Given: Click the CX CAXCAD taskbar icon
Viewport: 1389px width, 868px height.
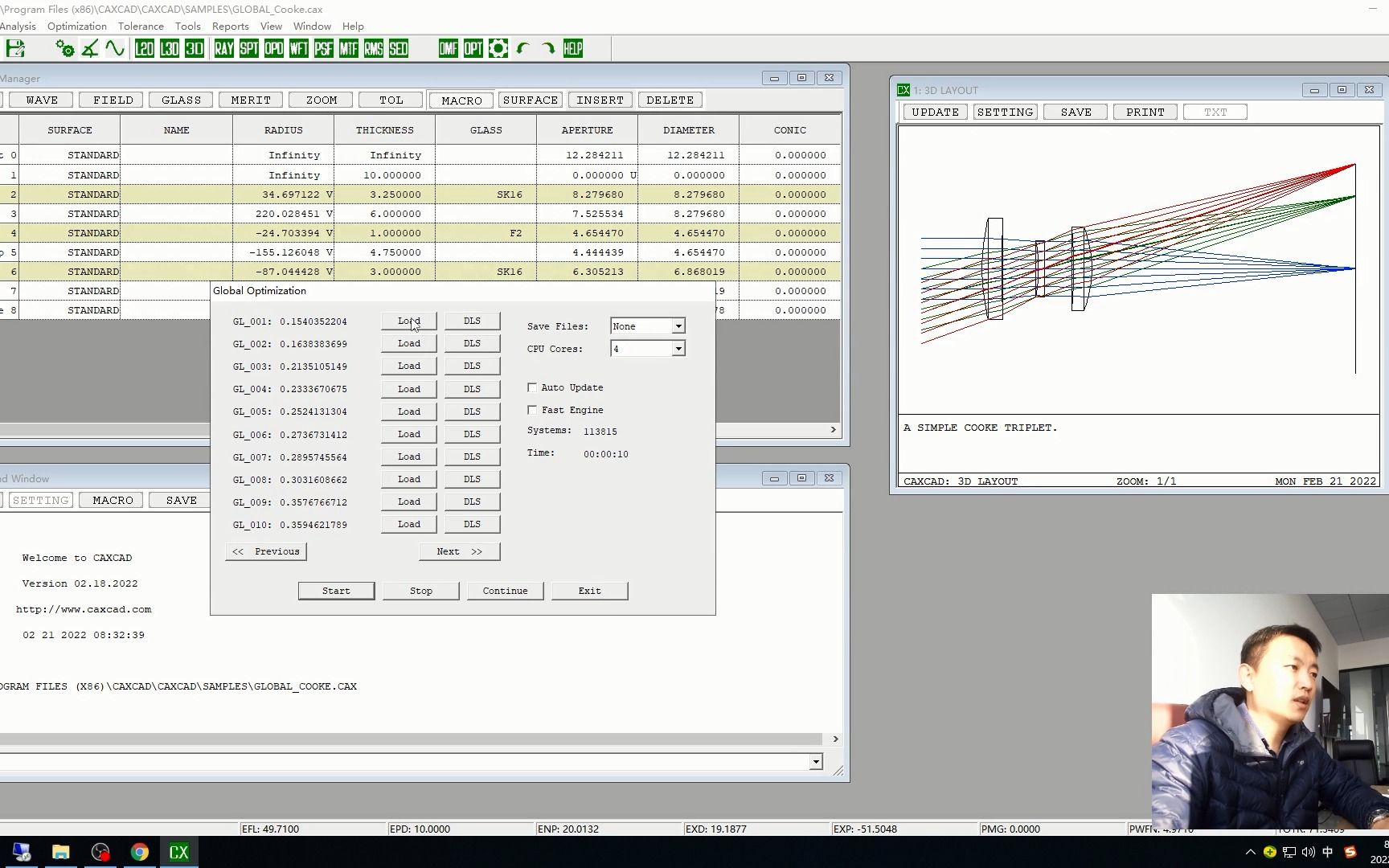Looking at the screenshot, I should click(x=179, y=852).
